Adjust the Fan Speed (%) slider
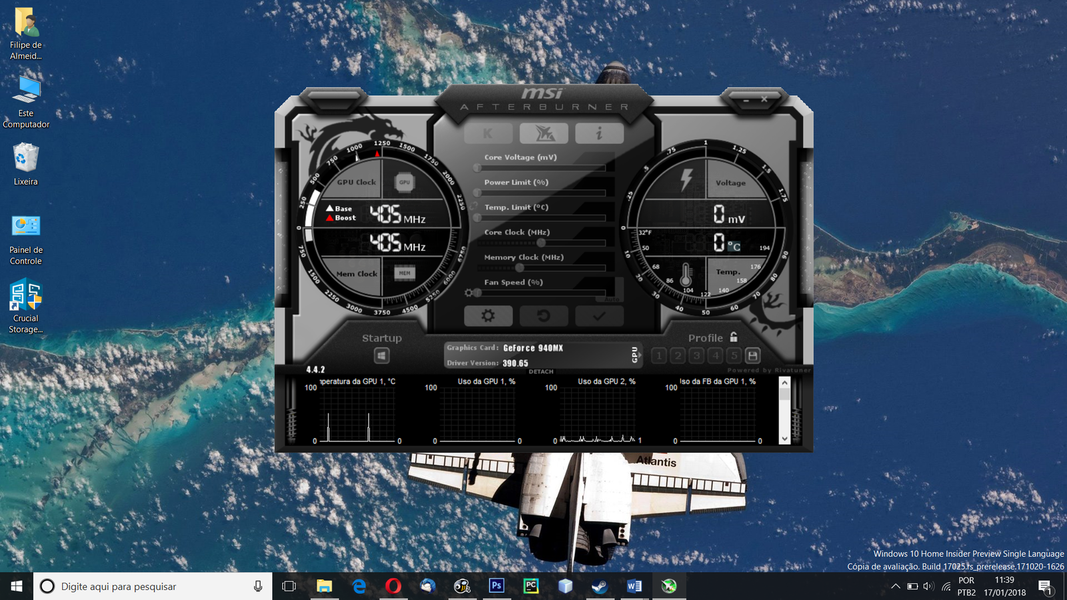Viewport: 1067px width, 600px height. coord(542,293)
